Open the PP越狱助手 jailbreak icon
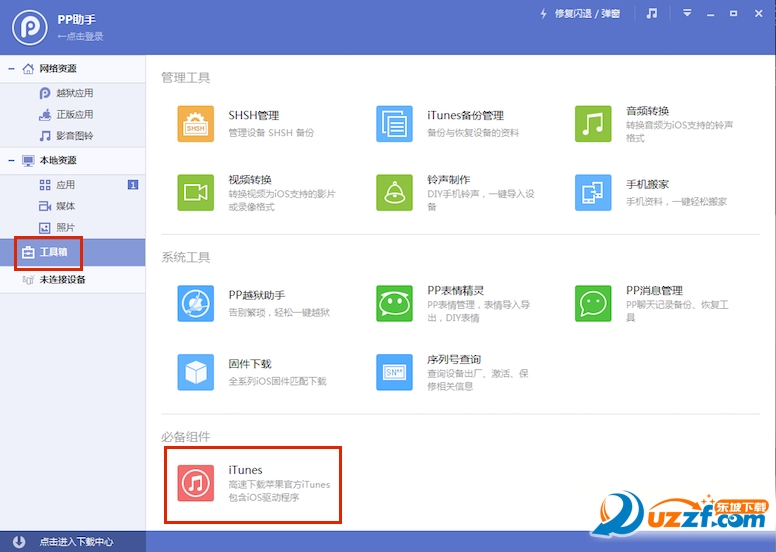 tap(195, 303)
